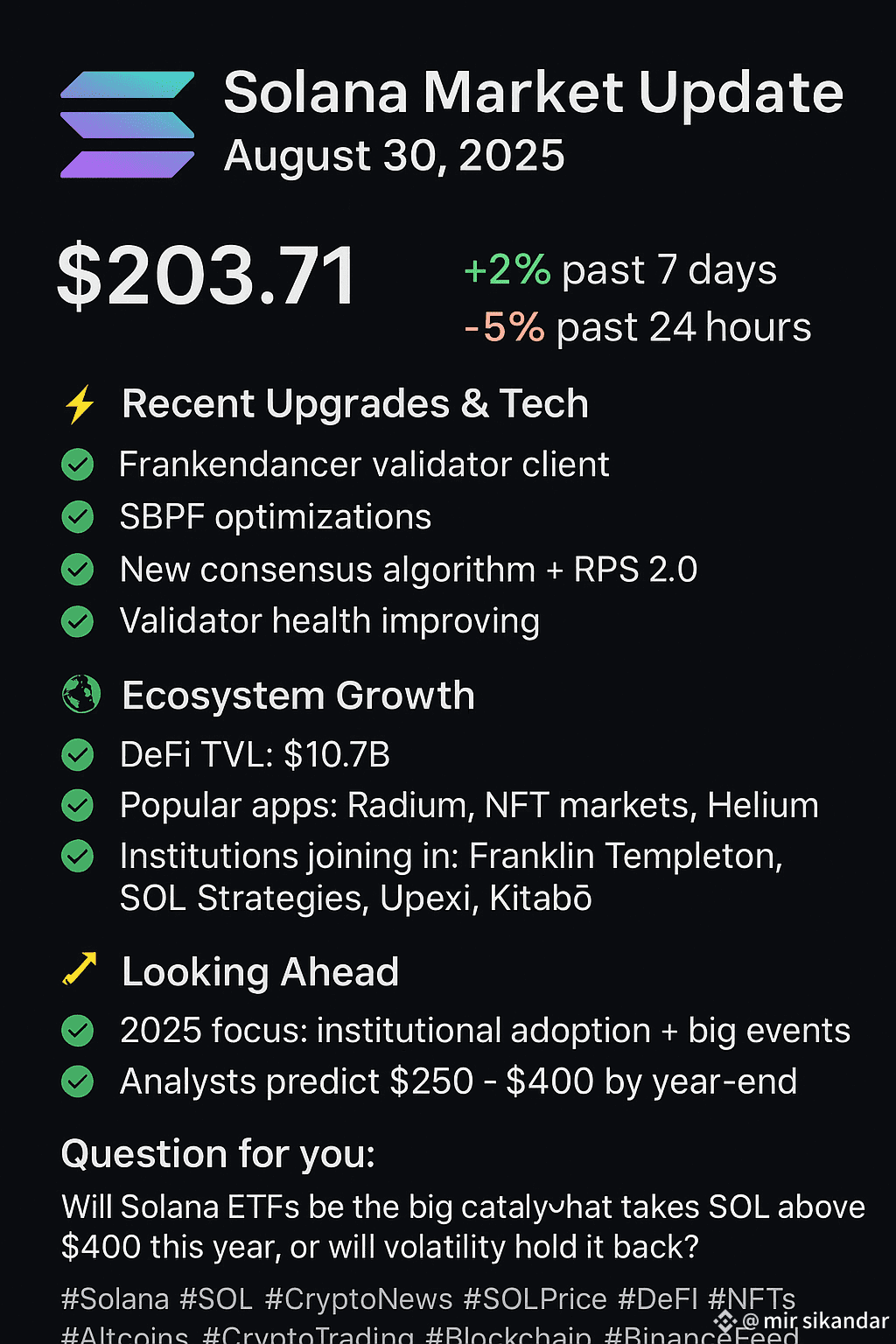896x1344 pixels.
Task: Click the globe Ecosystem Growth icon
Action: tap(80, 695)
